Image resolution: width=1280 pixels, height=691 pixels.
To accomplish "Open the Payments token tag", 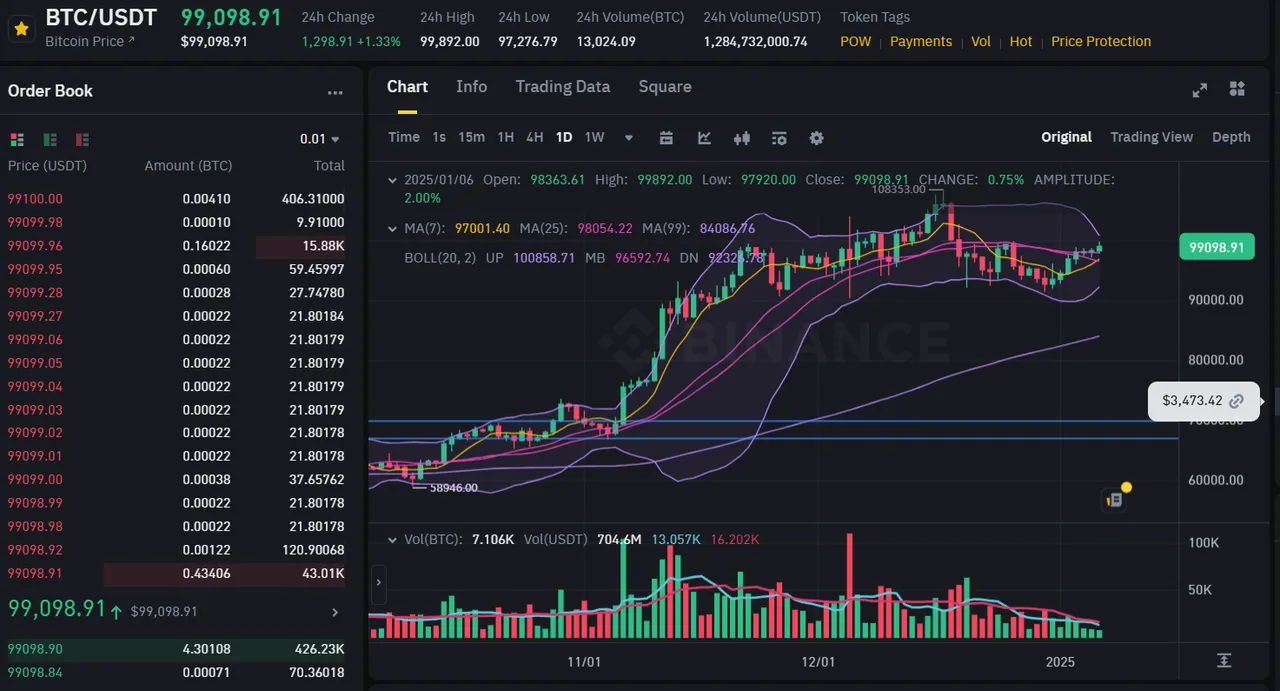I will (921, 41).
